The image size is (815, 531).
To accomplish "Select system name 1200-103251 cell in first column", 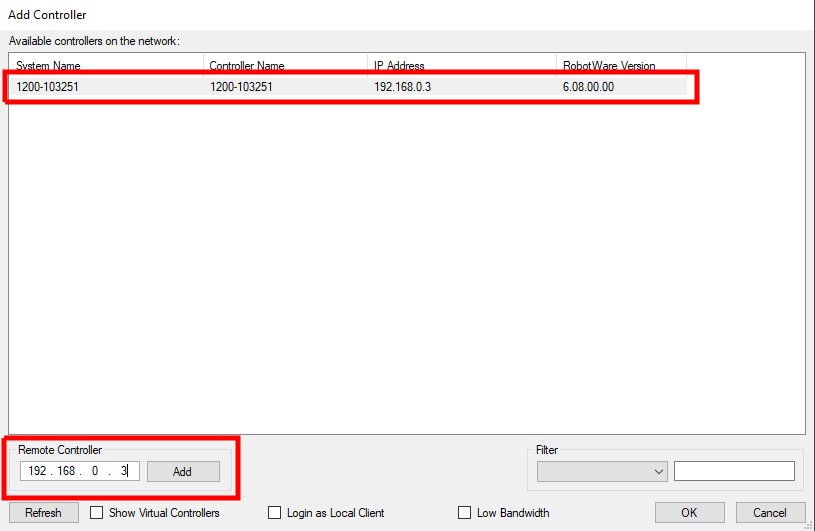I will pyautogui.click(x=47, y=87).
